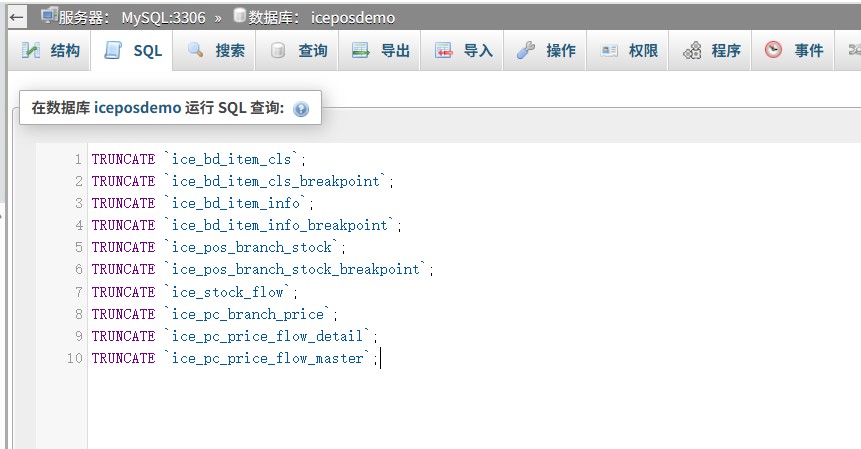Open the Privileges (权限) tab
Viewport: 861px width, 449px height.
628,50
